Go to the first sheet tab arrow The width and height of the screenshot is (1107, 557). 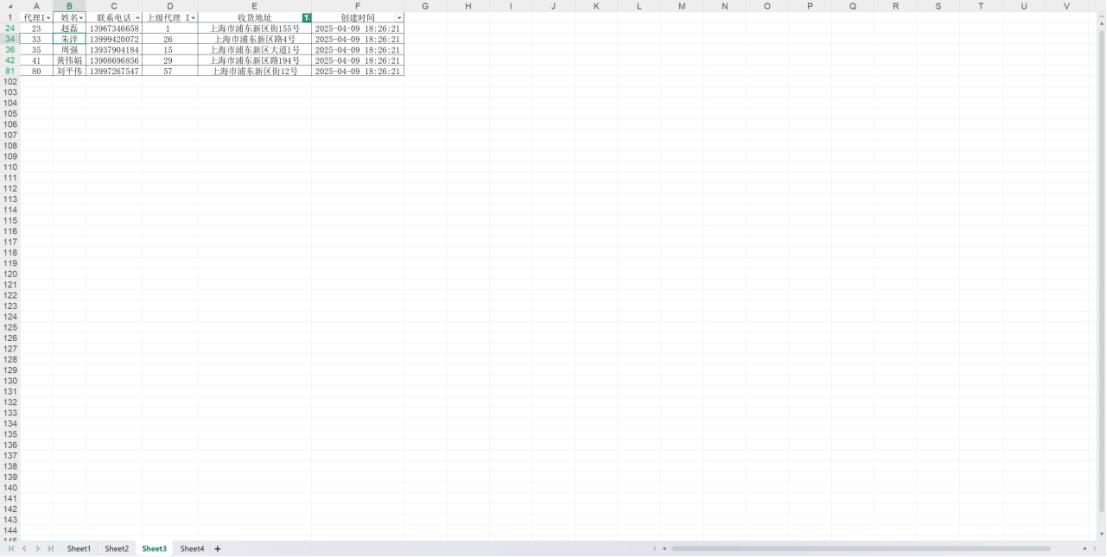[11, 549]
